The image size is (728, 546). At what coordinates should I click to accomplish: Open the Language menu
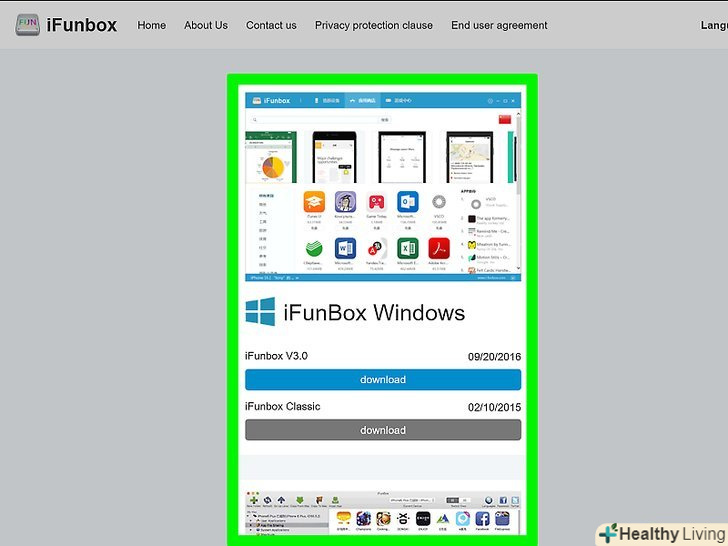click(714, 26)
